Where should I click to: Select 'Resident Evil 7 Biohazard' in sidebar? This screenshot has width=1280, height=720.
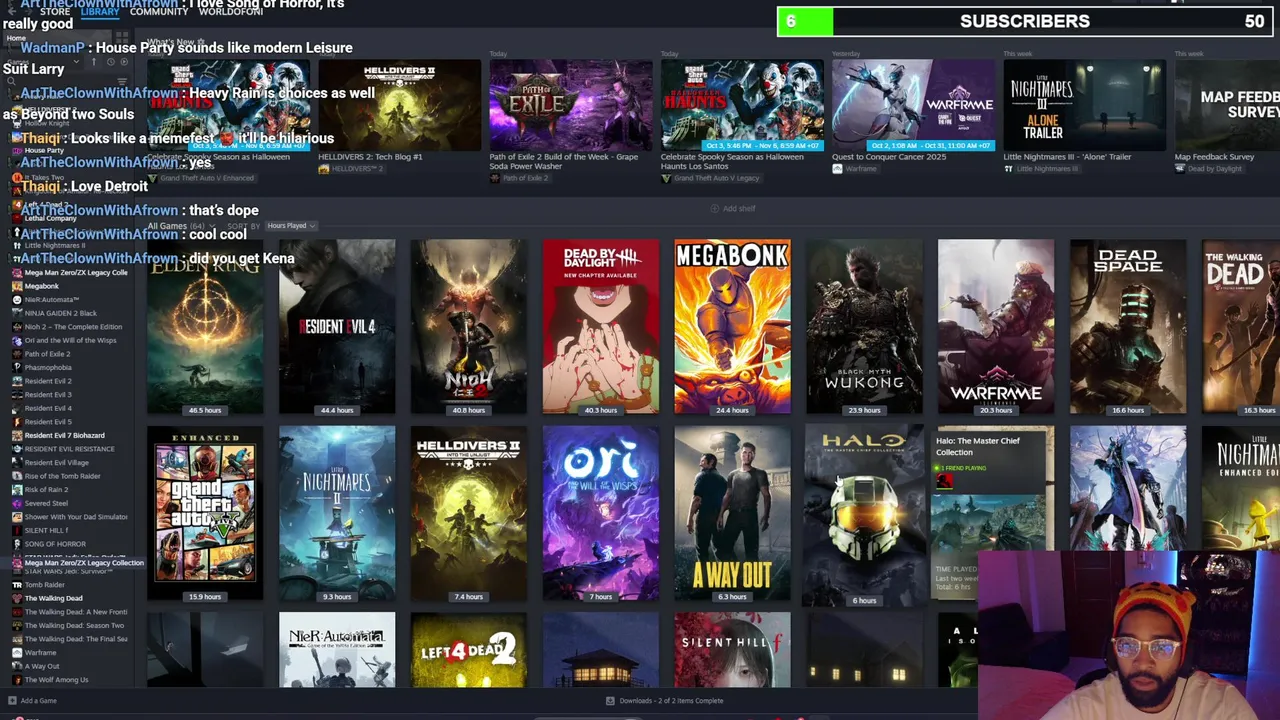coord(64,436)
